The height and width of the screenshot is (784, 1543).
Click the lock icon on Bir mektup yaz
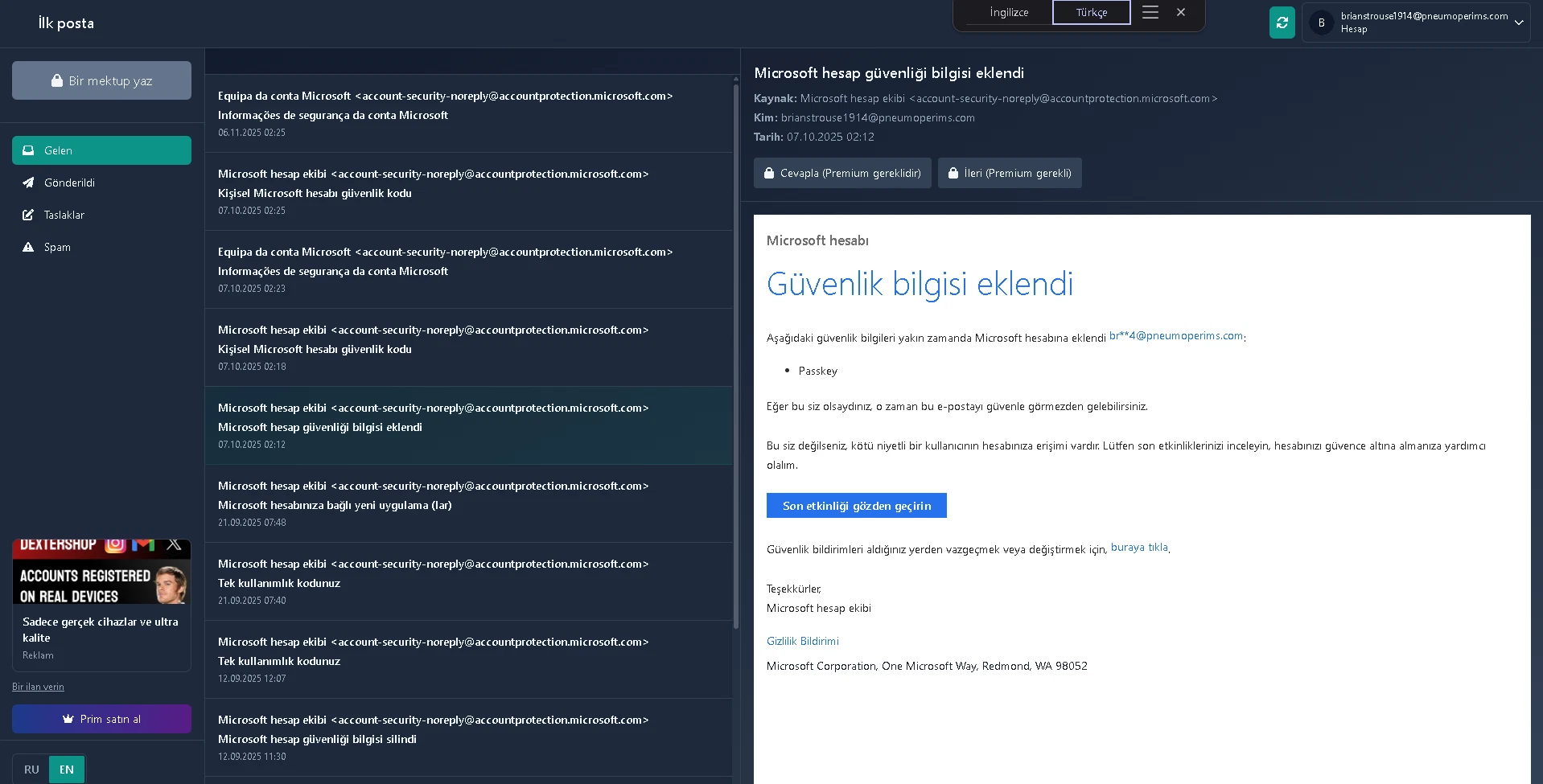coord(57,80)
